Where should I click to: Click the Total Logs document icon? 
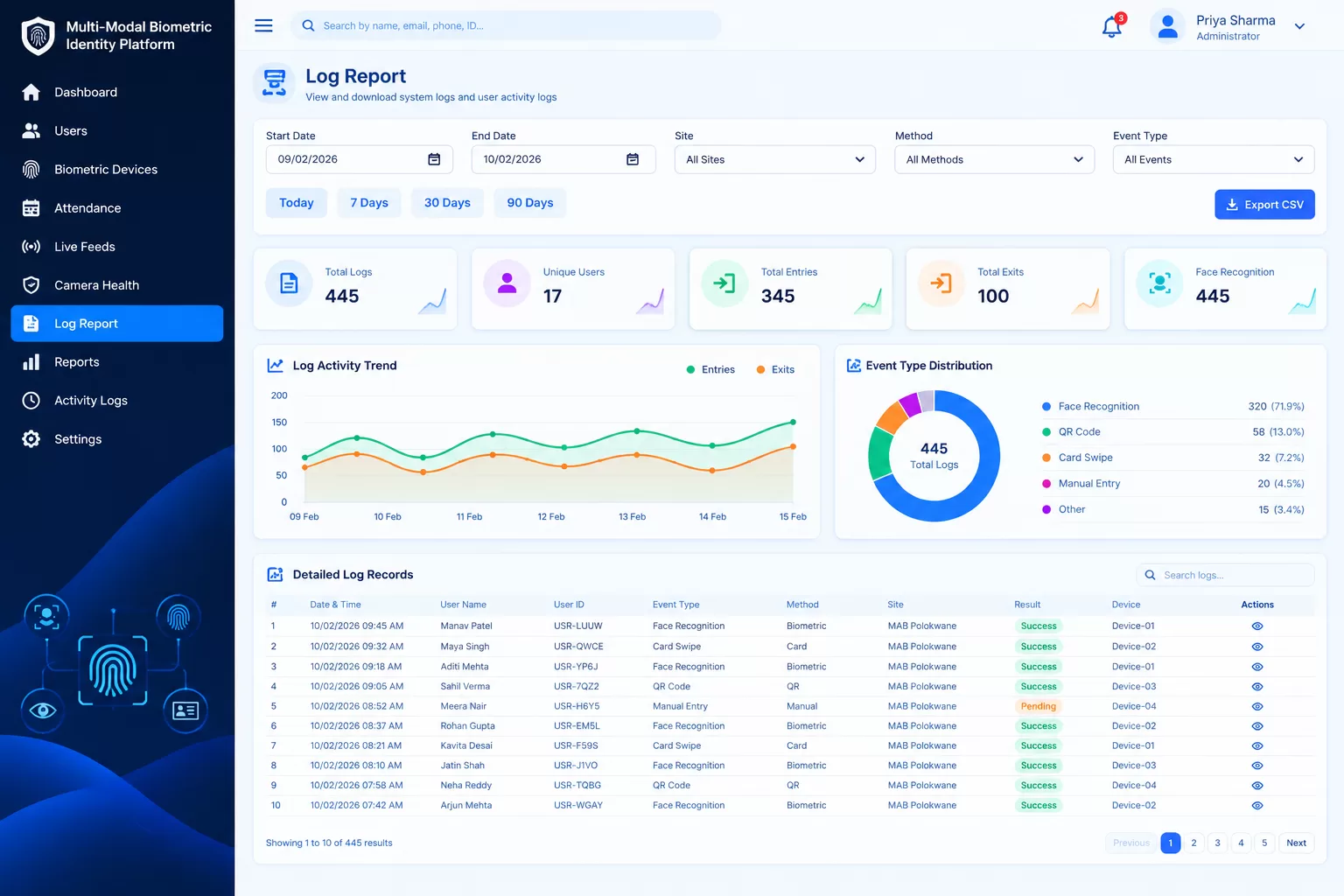tap(289, 283)
